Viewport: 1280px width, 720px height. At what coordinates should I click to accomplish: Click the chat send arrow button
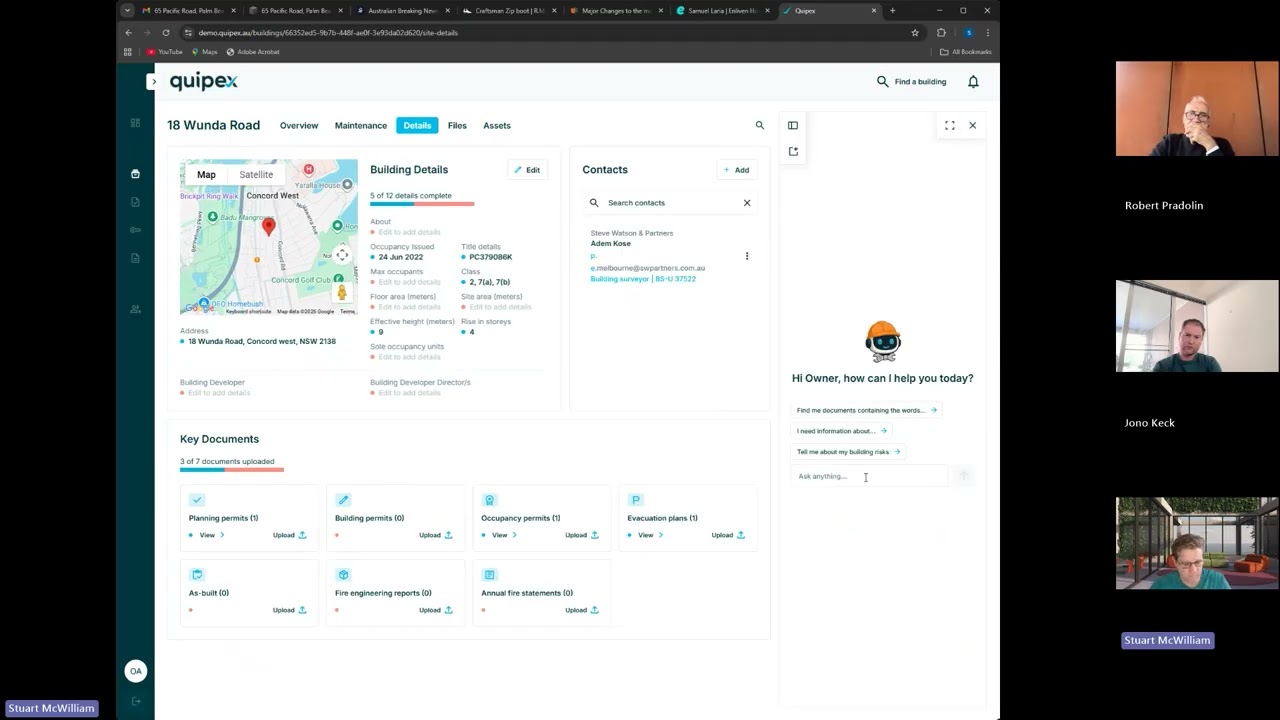click(x=963, y=476)
